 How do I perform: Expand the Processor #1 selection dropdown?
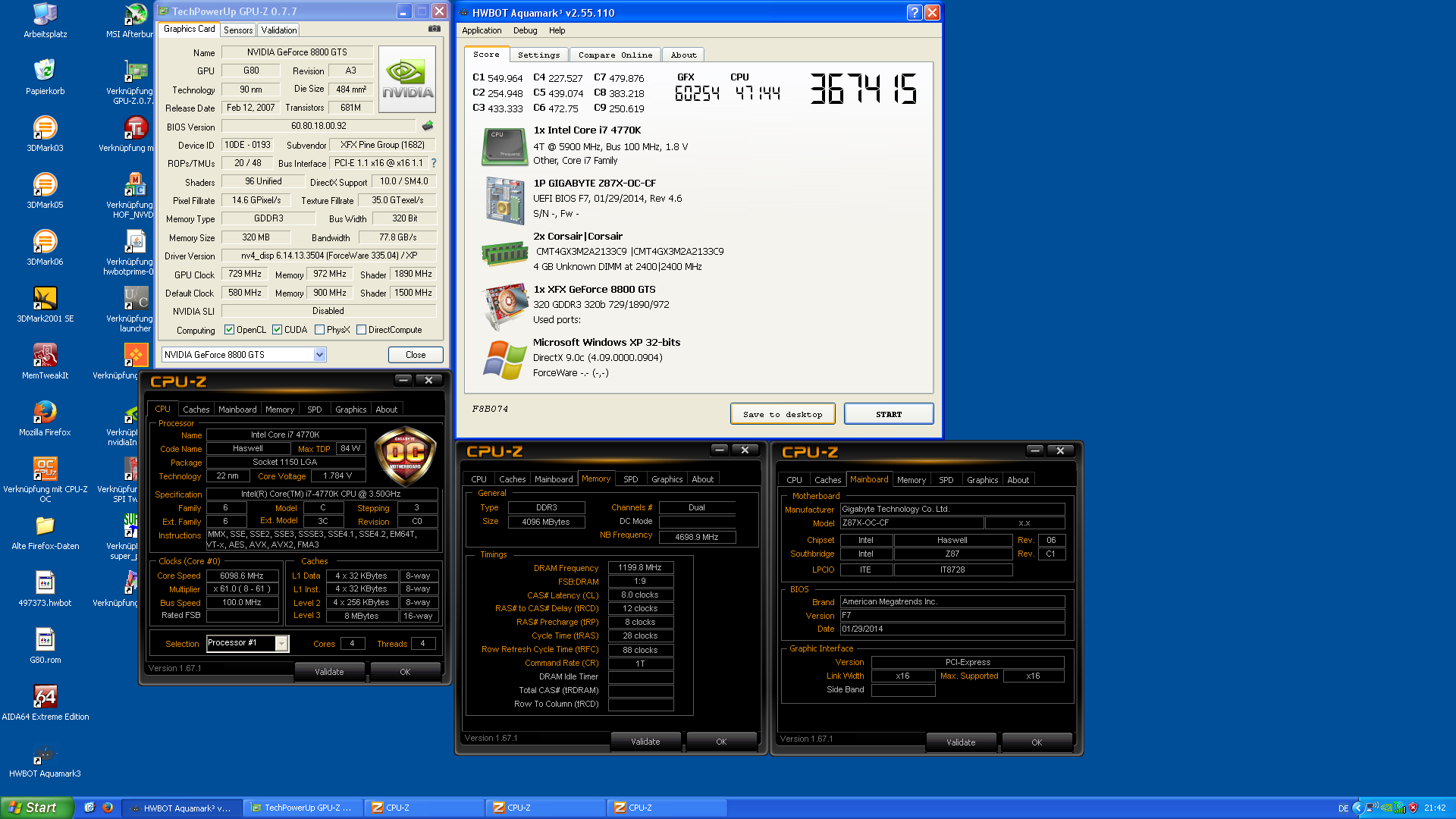click(281, 643)
